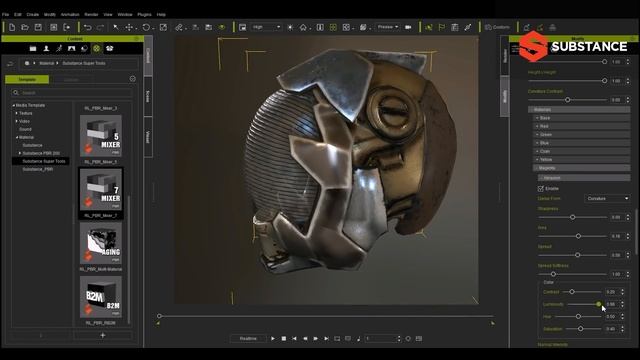Screen dimensions: 640x360
Task: Select the Aging material thumbnail
Action: 101,243
